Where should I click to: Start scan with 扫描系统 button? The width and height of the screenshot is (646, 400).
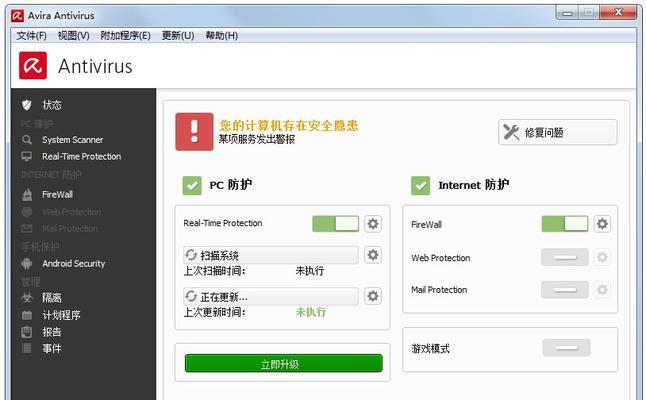[271, 255]
